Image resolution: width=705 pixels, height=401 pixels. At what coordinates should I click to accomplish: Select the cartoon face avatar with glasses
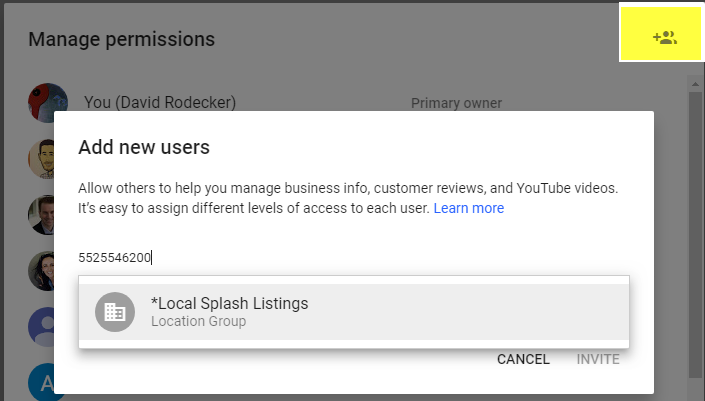[x=41, y=159]
